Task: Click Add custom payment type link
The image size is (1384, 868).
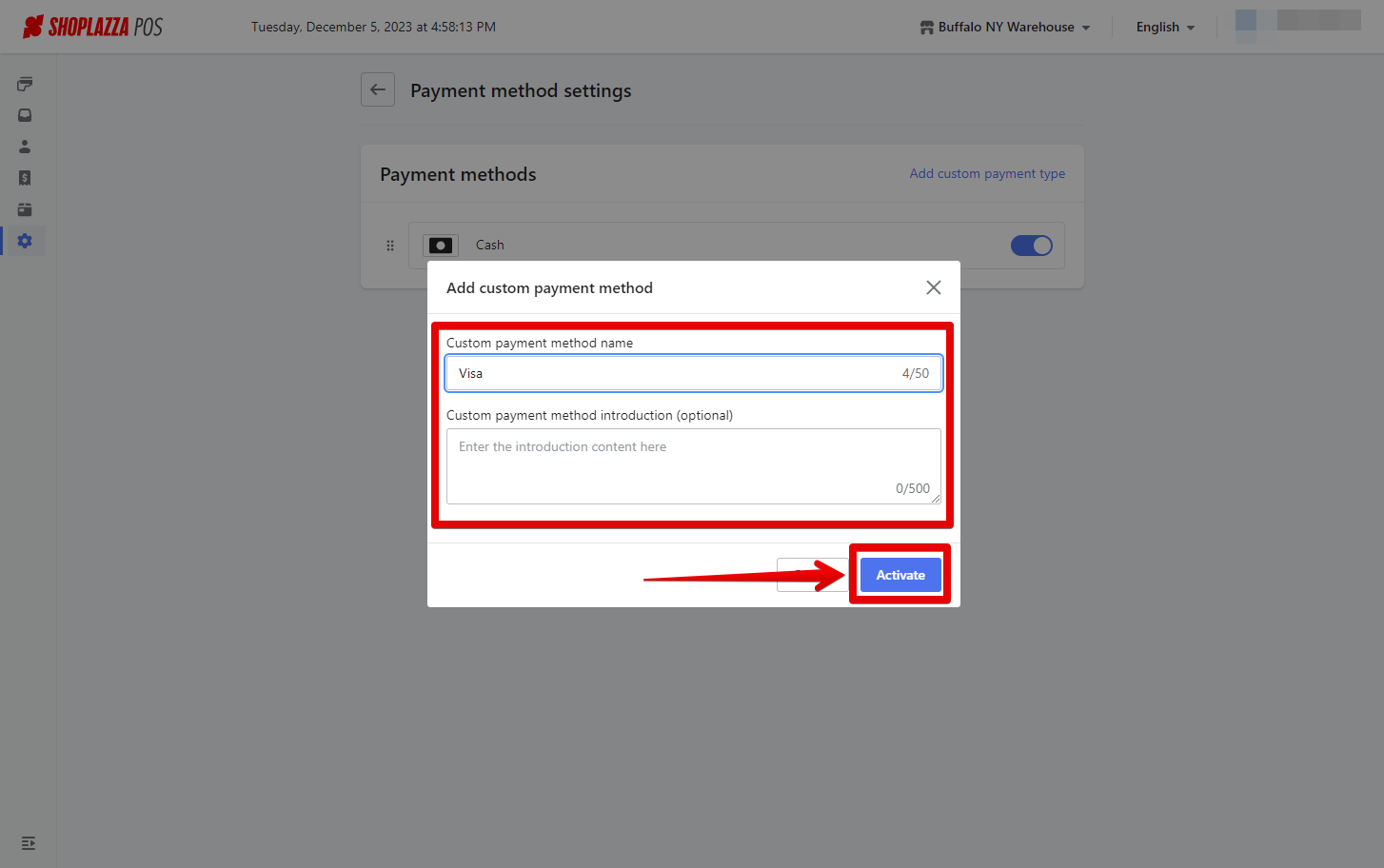Action: pos(987,173)
